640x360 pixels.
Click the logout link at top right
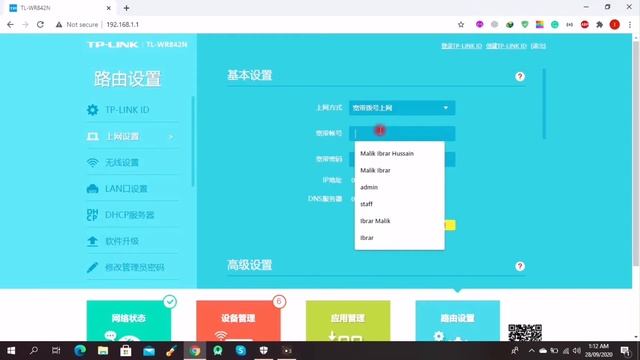click(538, 46)
